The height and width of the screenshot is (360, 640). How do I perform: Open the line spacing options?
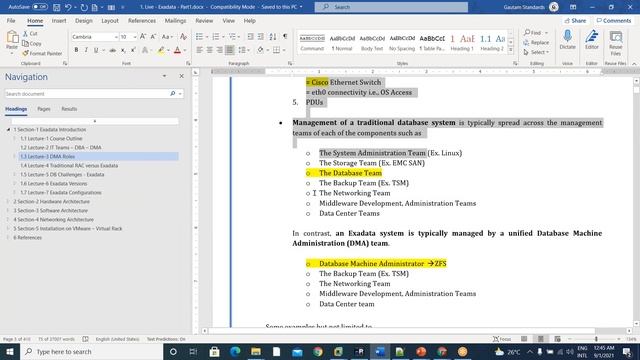tap(244, 50)
